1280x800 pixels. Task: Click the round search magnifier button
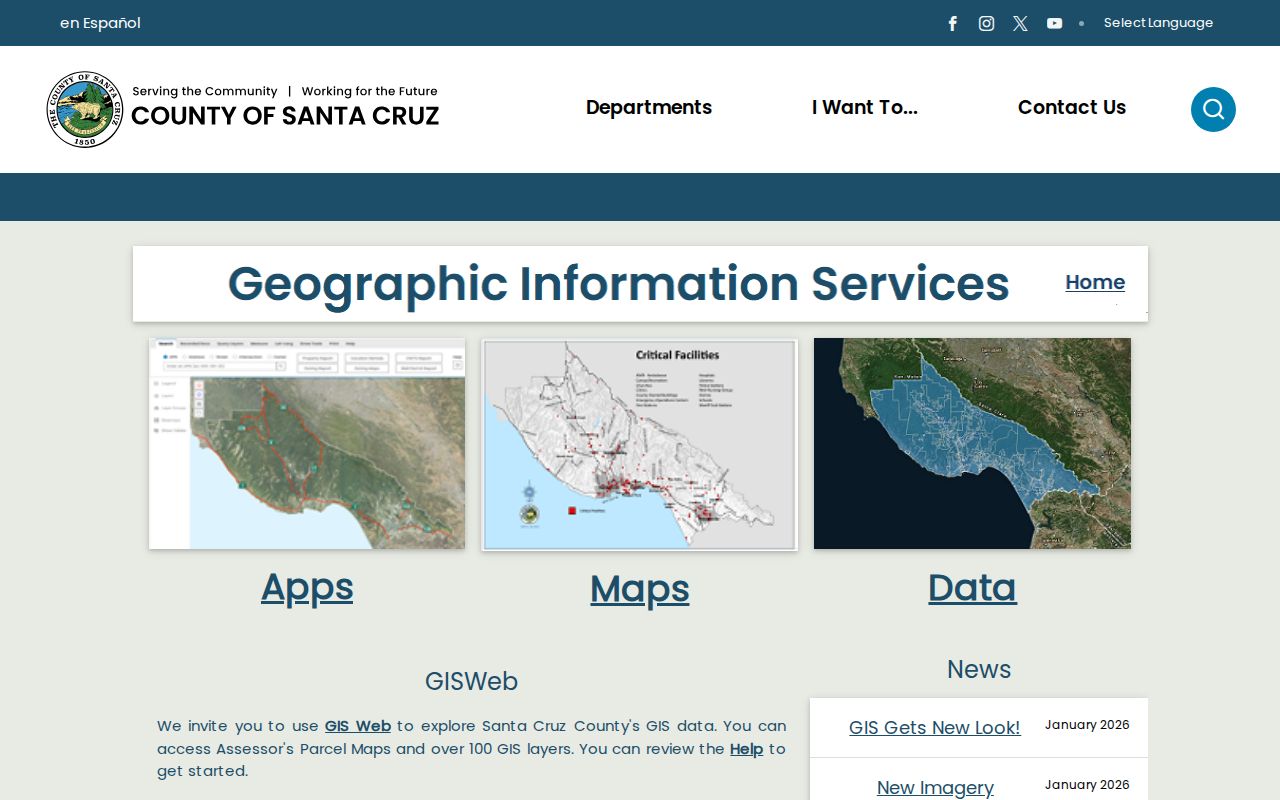pyautogui.click(x=1213, y=109)
